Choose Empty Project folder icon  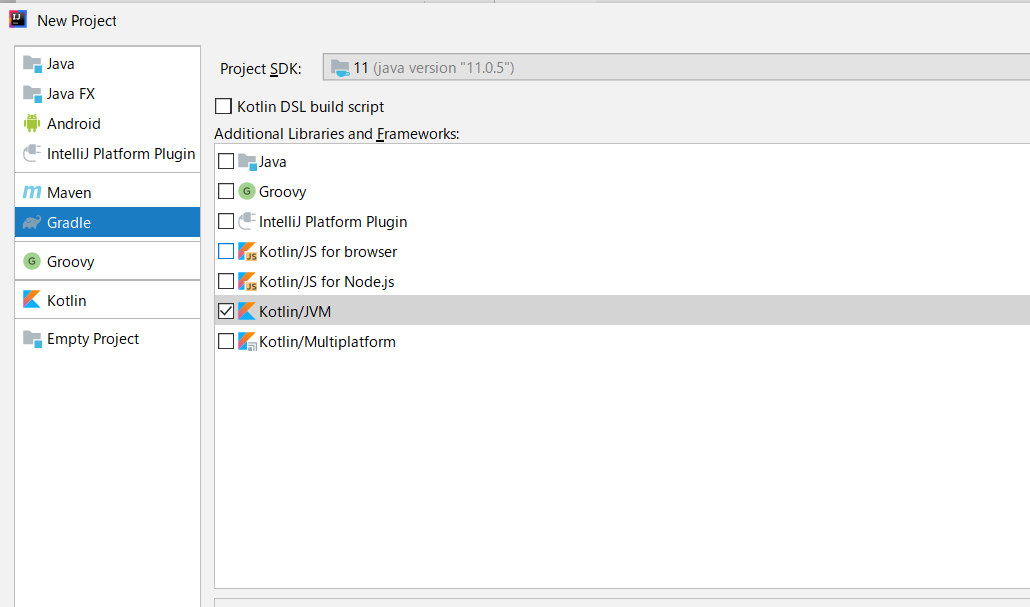[x=32, y=339]
